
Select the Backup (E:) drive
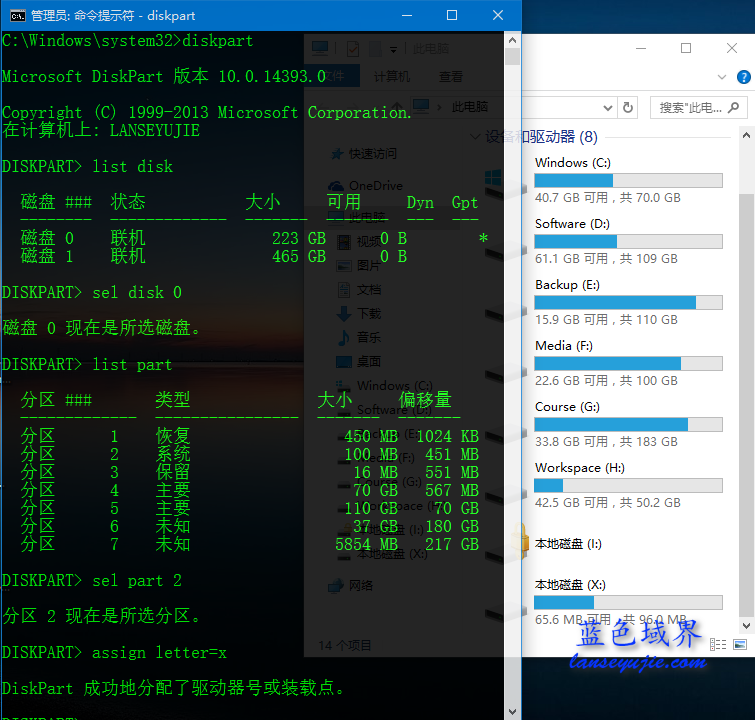(x=628, y=302)
